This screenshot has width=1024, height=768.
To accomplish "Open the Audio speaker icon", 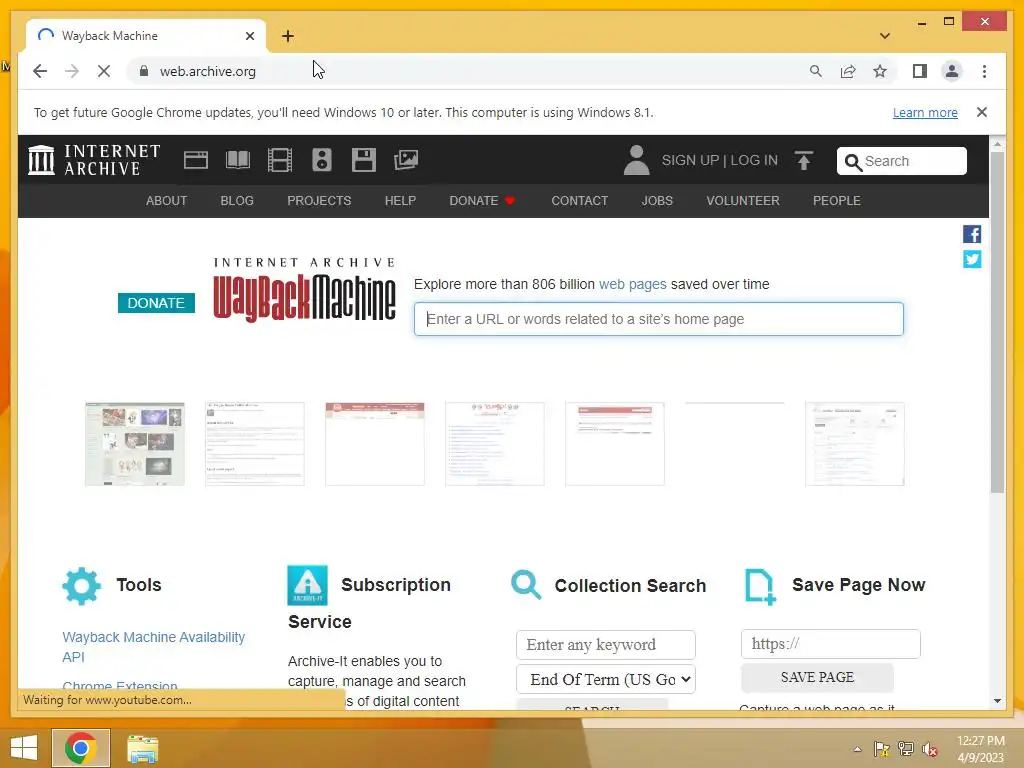I will [321, 160].
